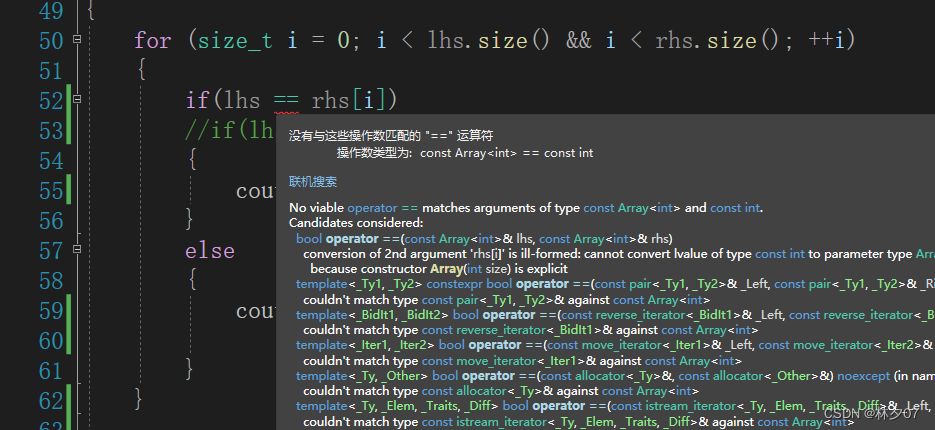Click line number 55 in the gutter
This screenshot has height=430, width=935.
[51, 191]
